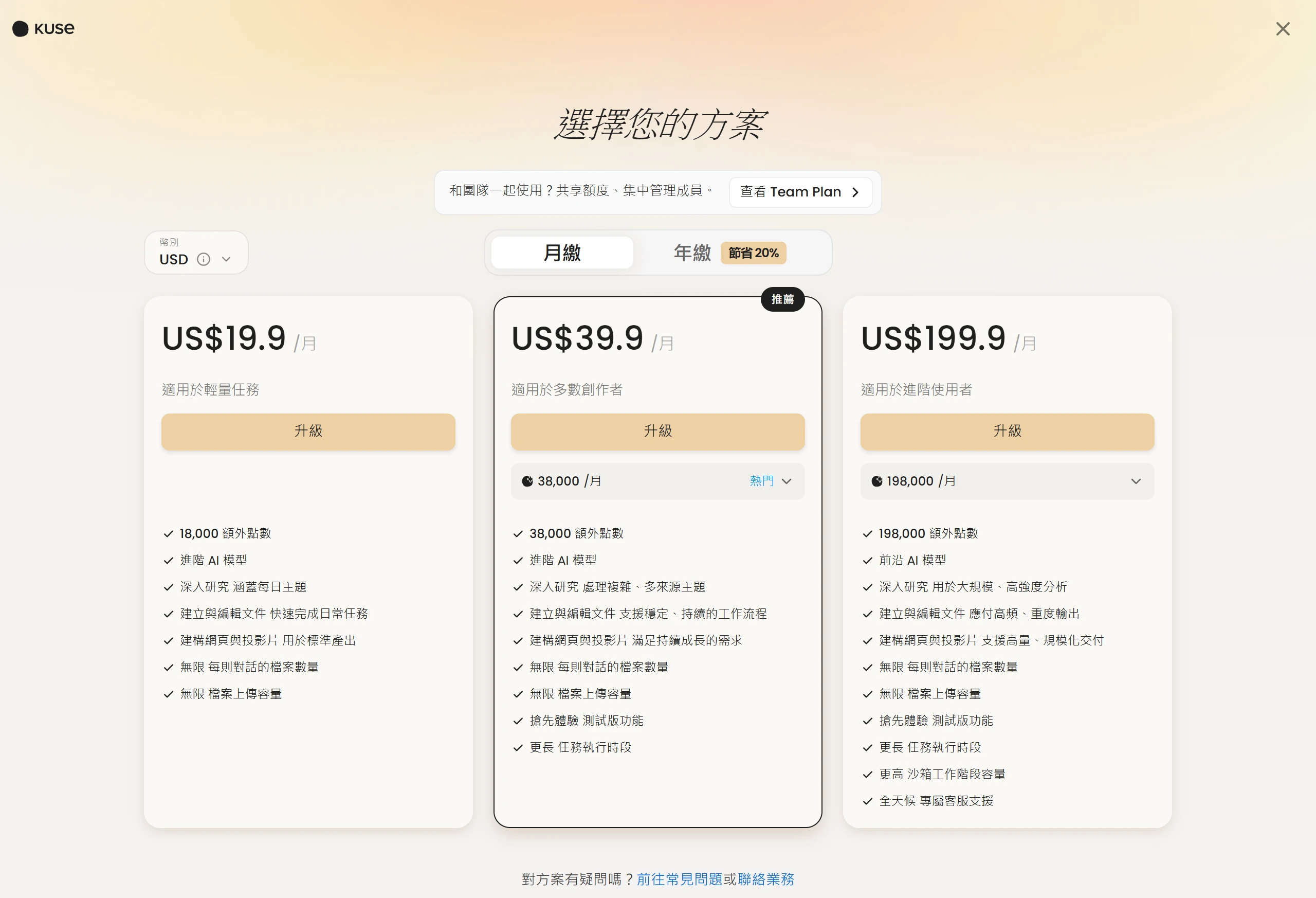Open 查看 Team Plan
This screenshot has height=898, width=1316.
coord(800,192)
